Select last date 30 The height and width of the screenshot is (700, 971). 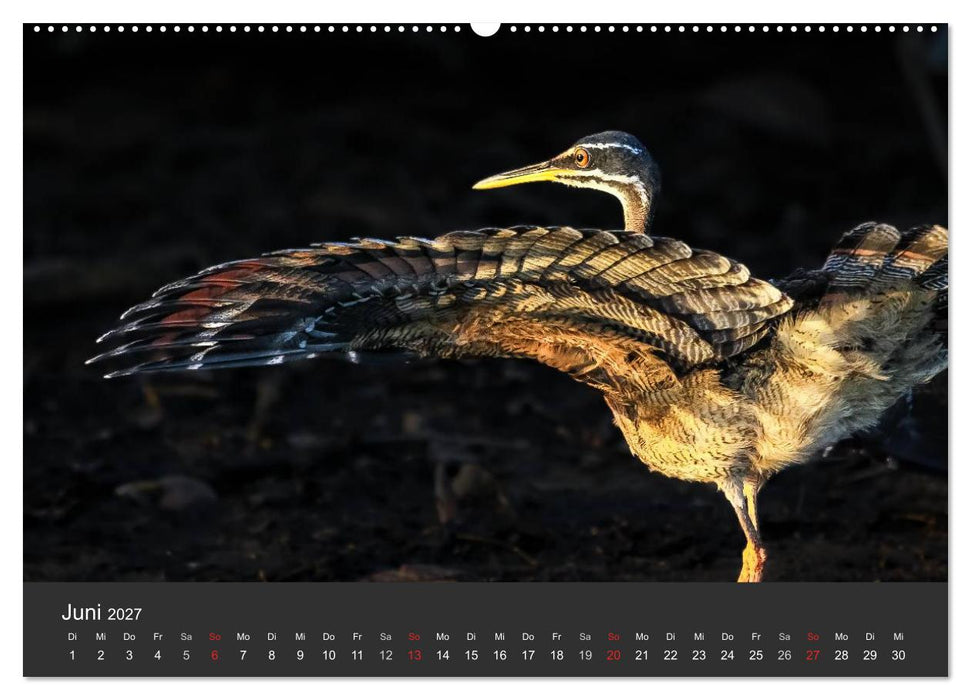click(899, 655)
